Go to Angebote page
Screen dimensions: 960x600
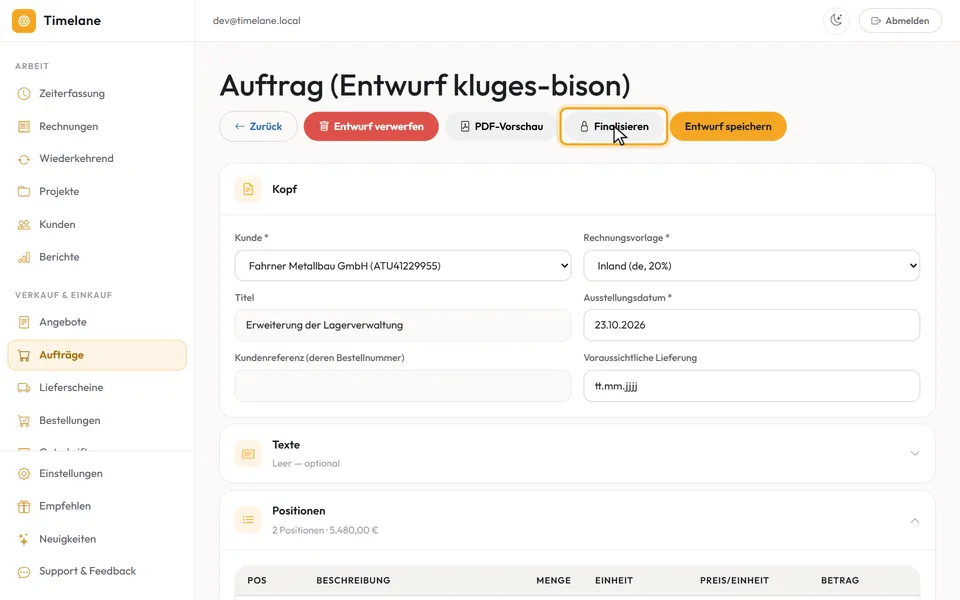coord(97,322)
